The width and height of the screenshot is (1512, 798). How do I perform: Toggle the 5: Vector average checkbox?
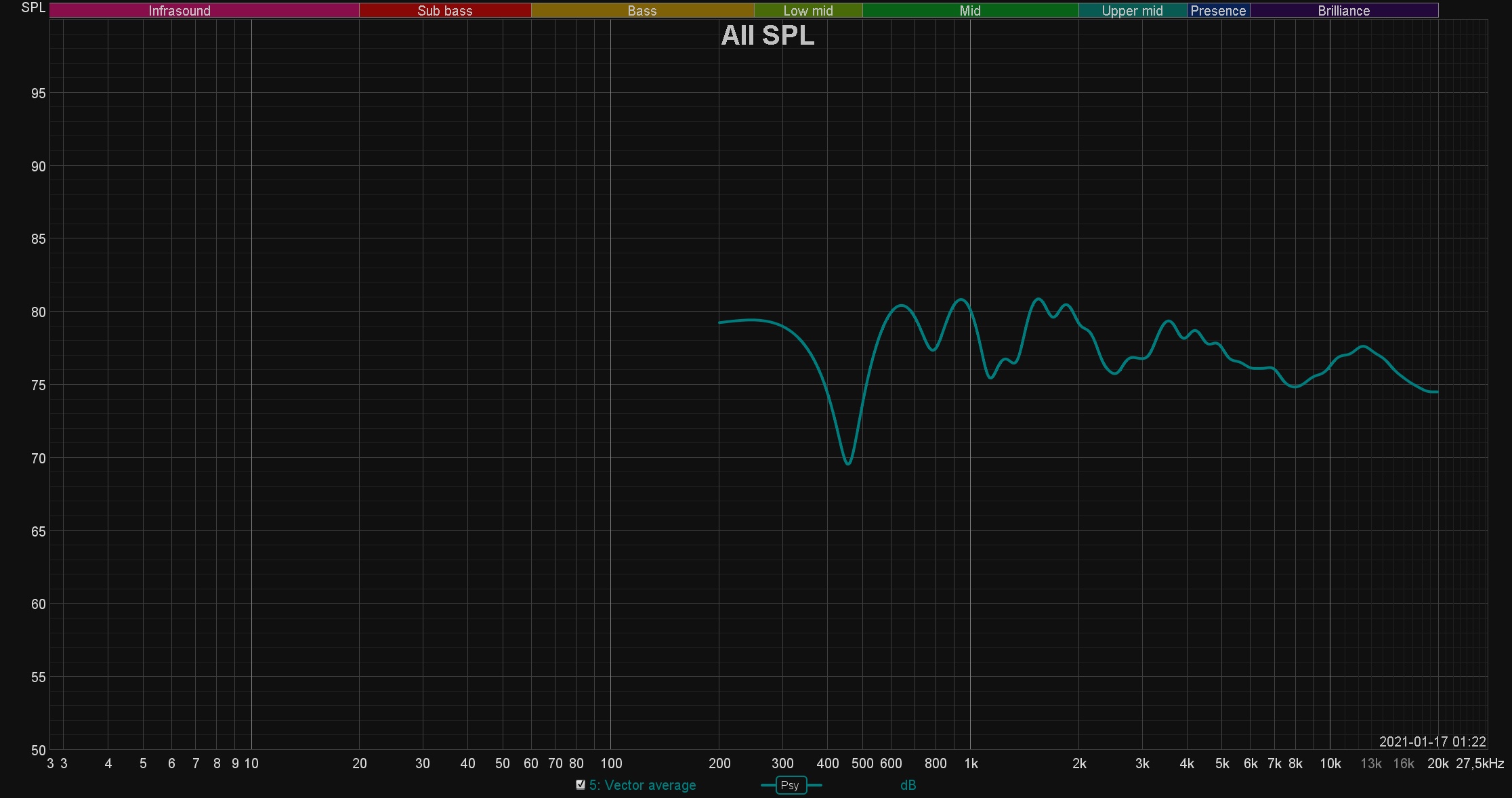(x=581, y=784)
